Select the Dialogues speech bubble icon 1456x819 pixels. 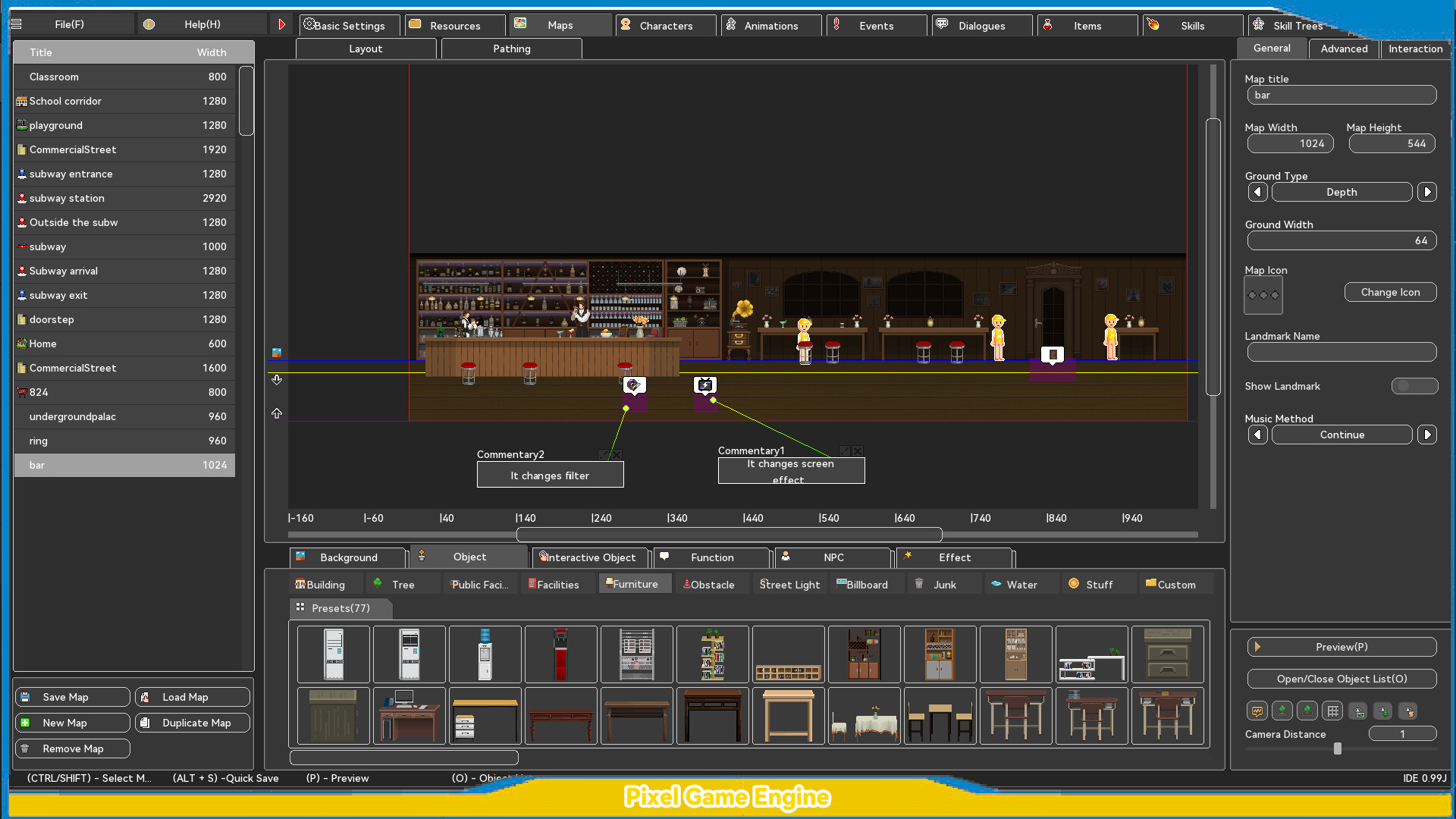tap(942, 24)
